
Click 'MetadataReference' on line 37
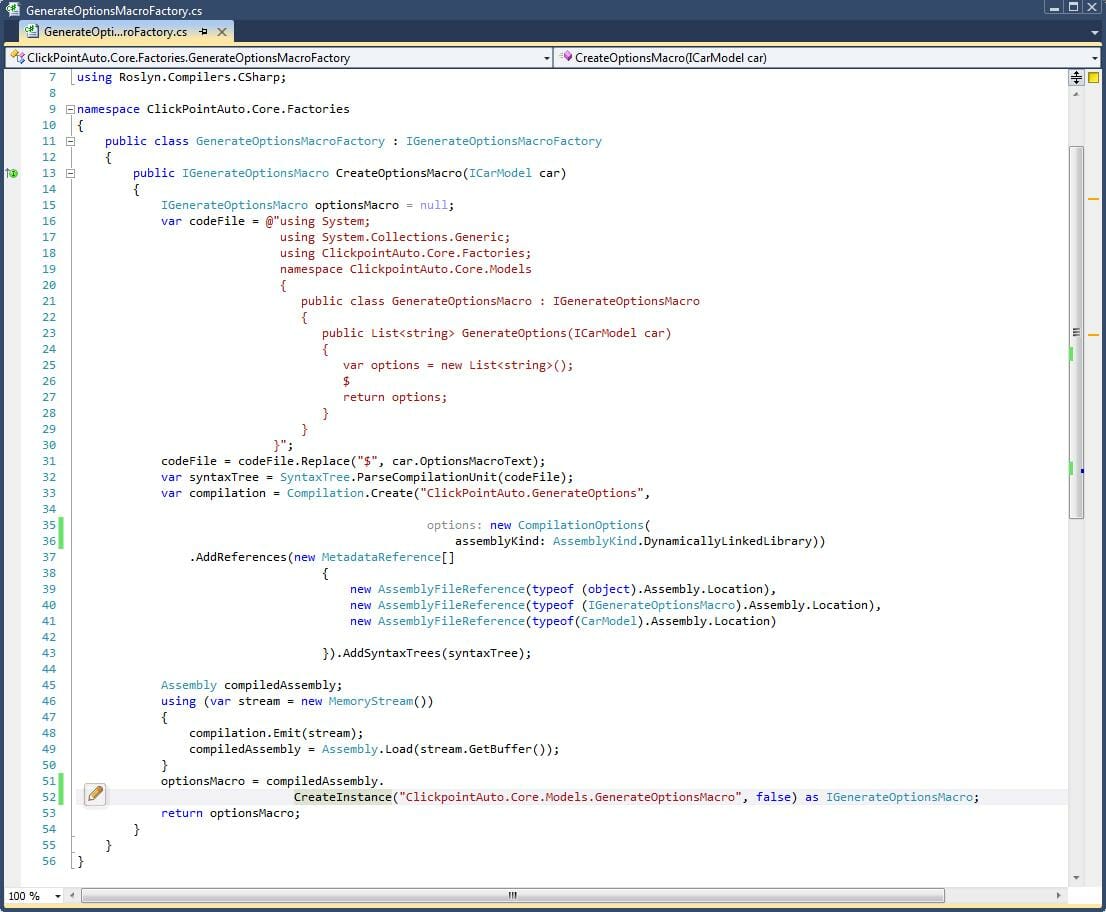[x=381, y=557]
